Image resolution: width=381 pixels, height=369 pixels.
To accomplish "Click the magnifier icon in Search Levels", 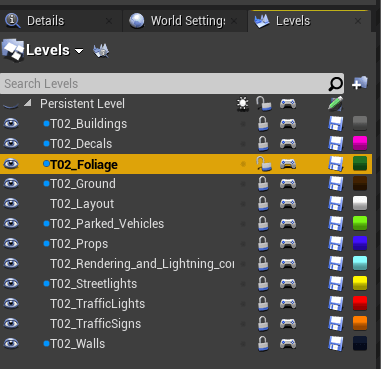I will point(335,84).
